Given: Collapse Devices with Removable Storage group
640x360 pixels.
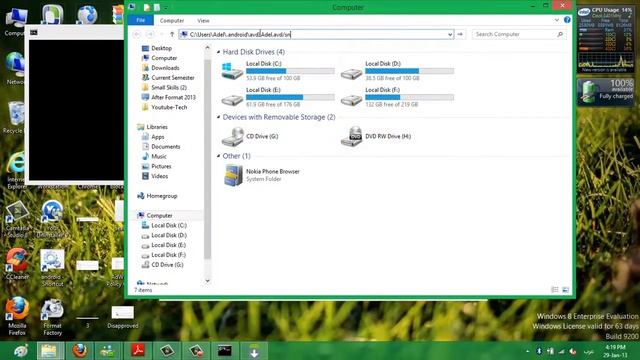Looking at the screenshot, I should [218, 117].
